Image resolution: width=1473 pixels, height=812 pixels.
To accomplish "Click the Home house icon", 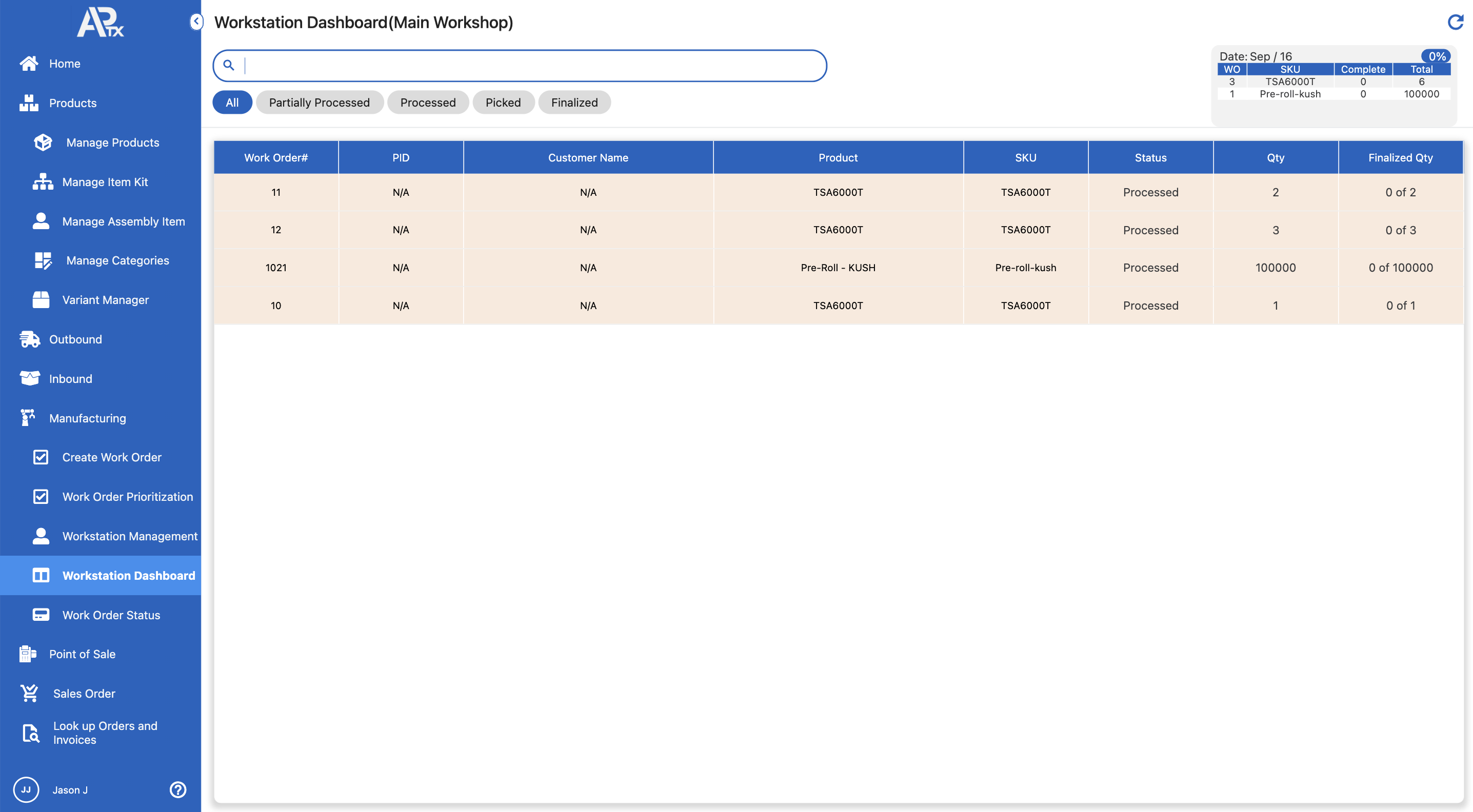I will click(x=29, y=64).
